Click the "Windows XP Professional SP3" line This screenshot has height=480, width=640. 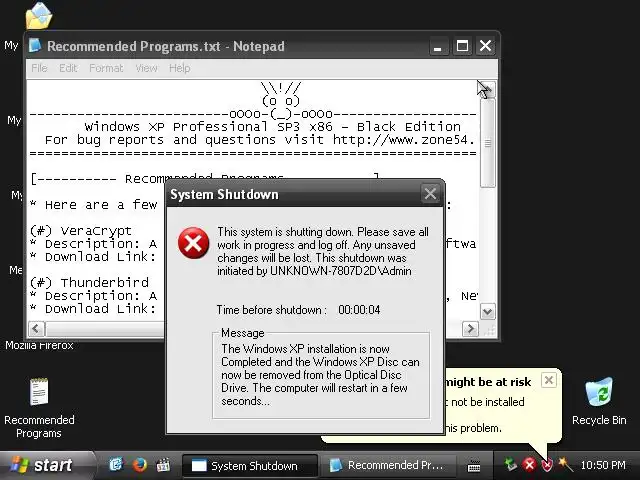tap(273, 127)
